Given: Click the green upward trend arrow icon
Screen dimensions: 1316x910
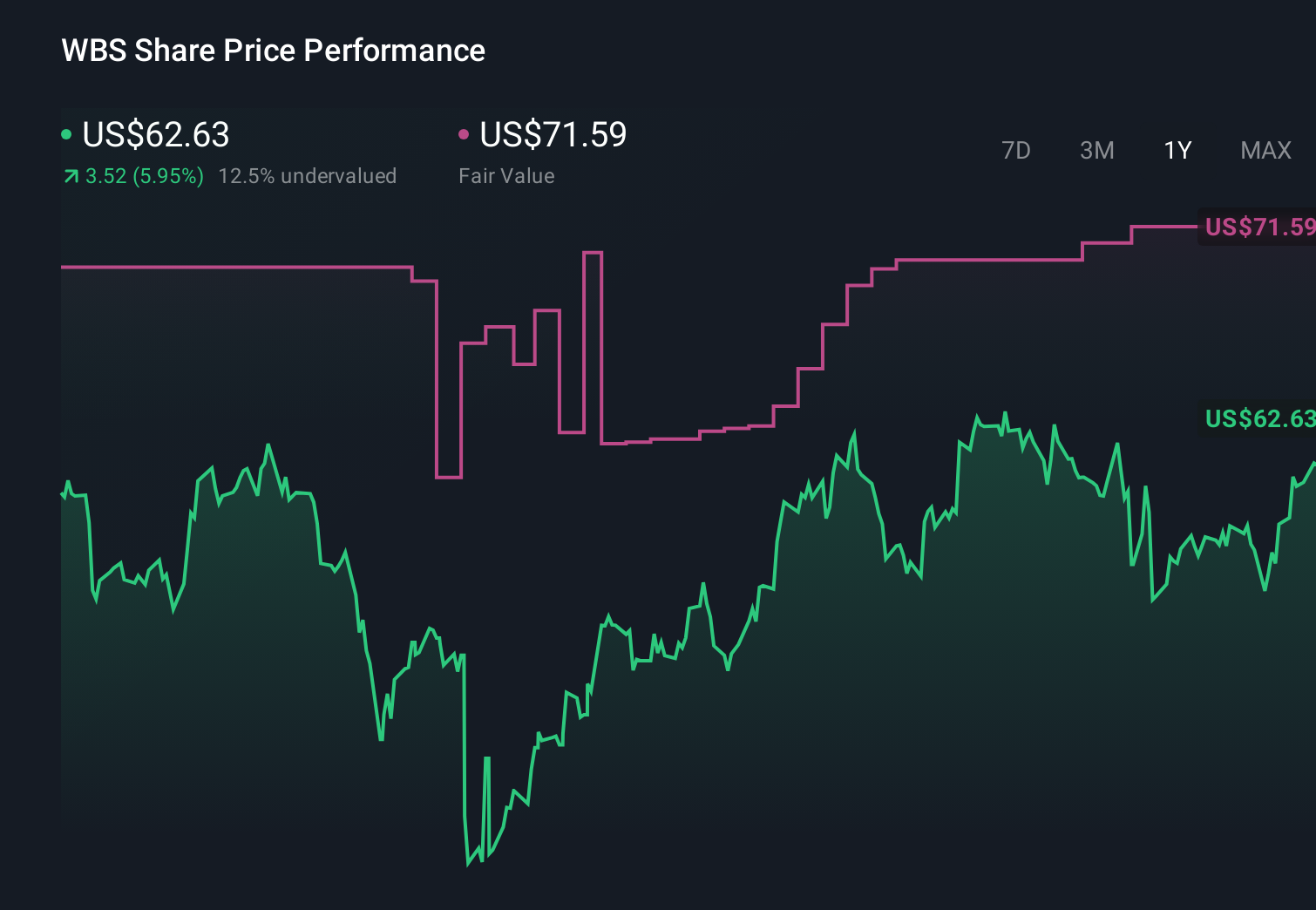Looking at the screenshot, I should [71, 177].
